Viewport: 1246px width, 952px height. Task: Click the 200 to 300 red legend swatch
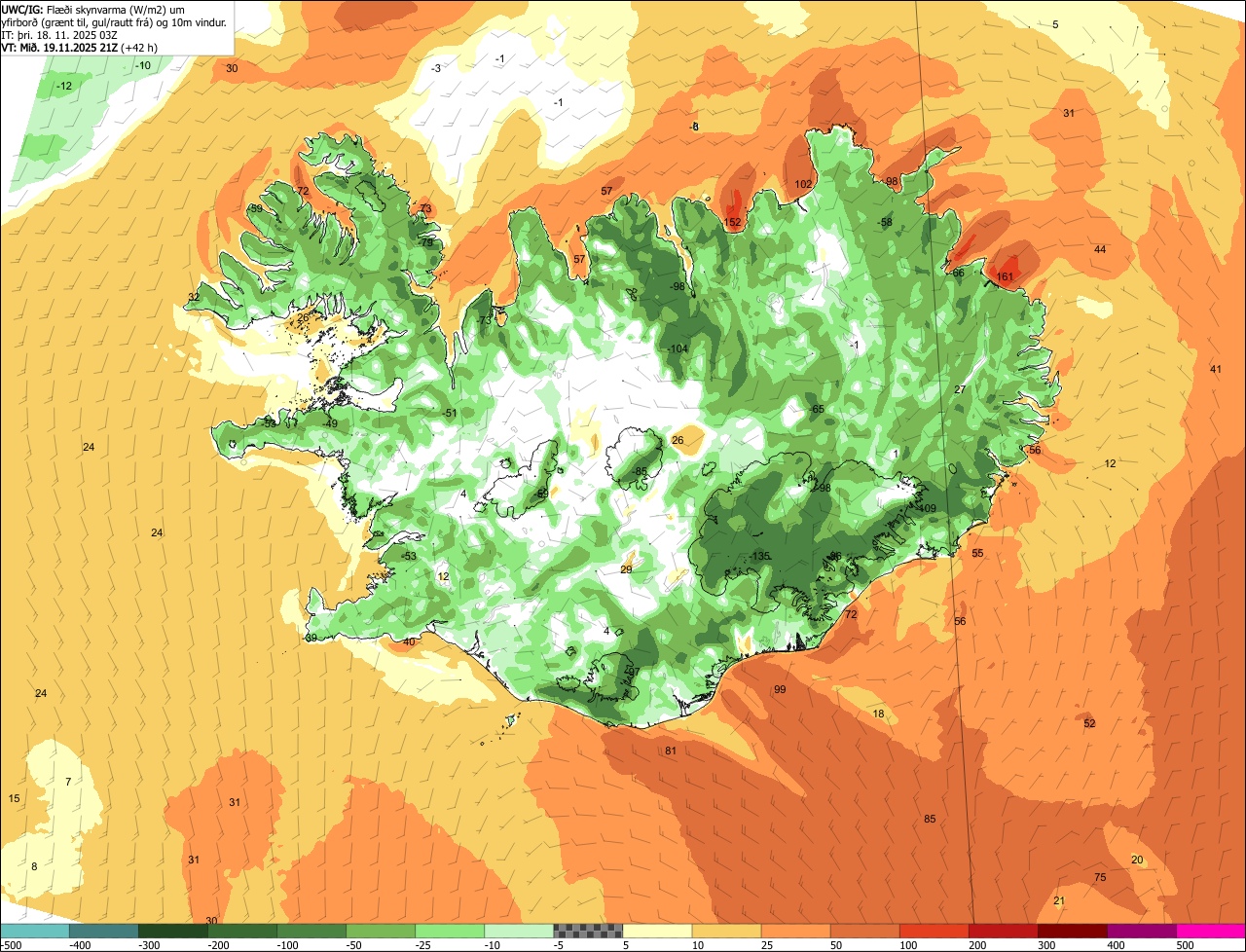click(x=1003, y=930)
